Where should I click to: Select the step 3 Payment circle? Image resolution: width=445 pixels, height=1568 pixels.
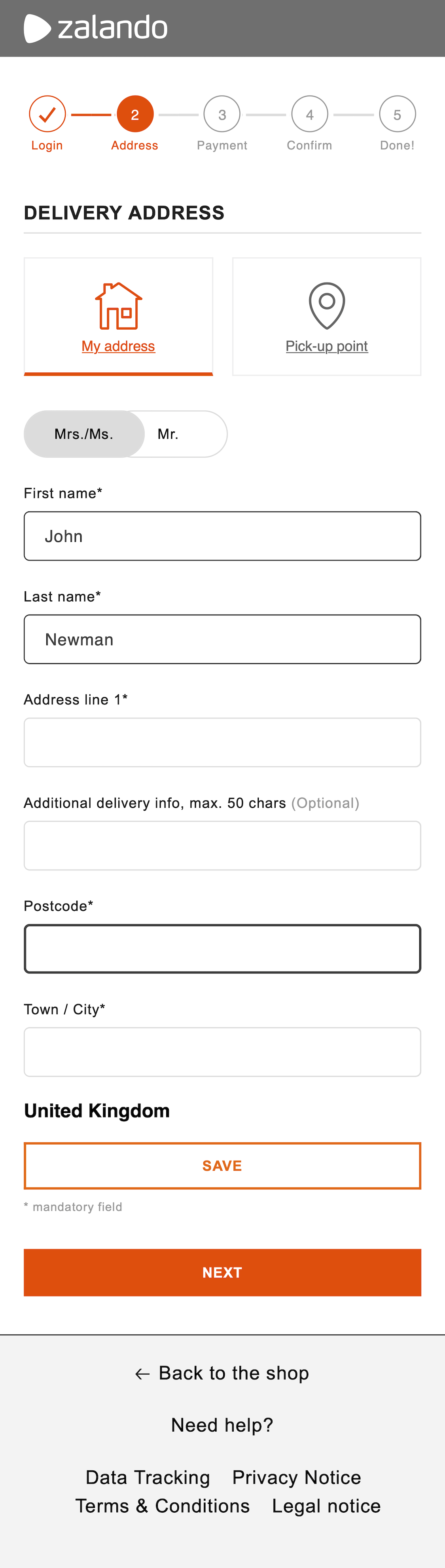pyautogui.click(x=222, y=114)
